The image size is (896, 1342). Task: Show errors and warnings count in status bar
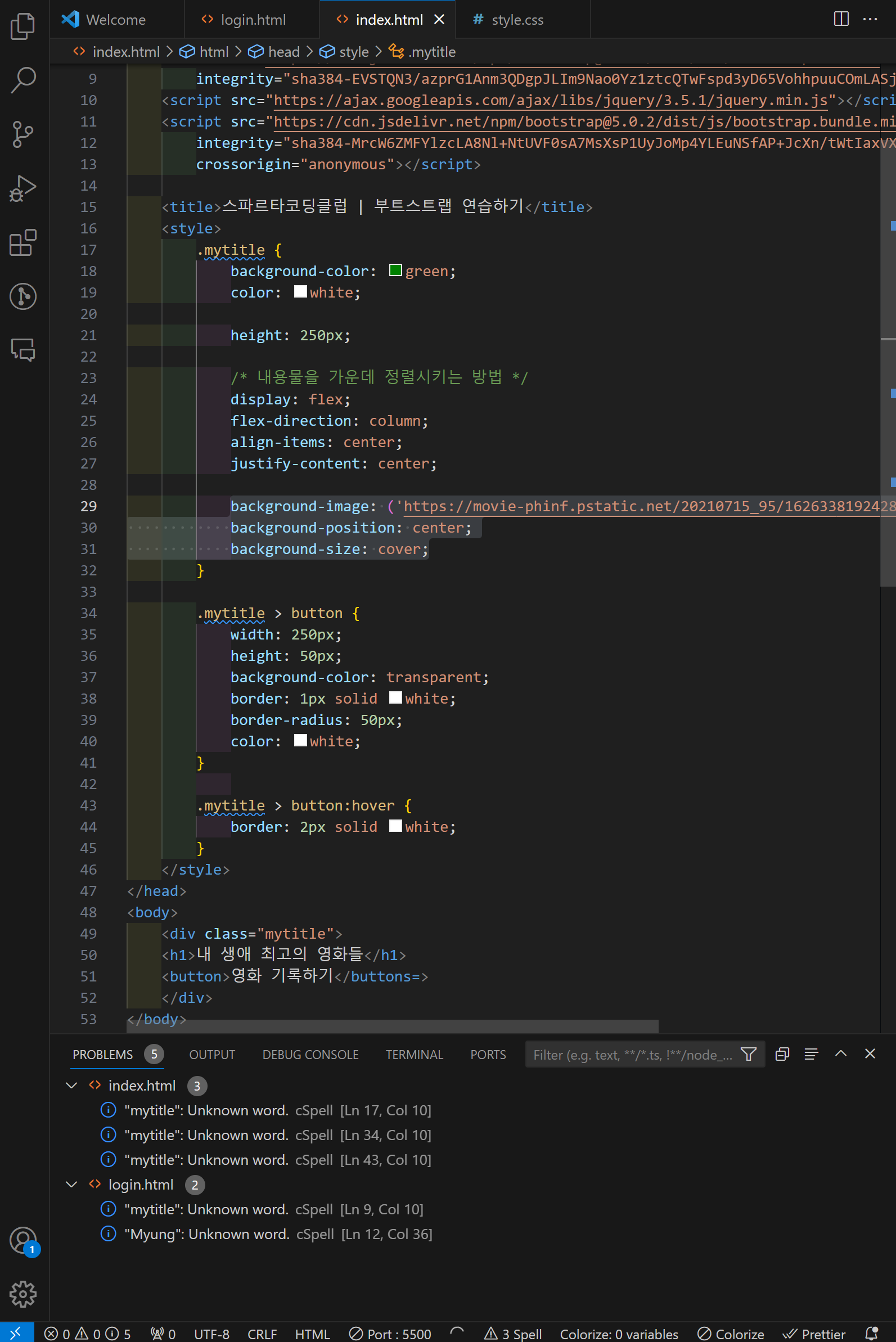coord(87,1334)
